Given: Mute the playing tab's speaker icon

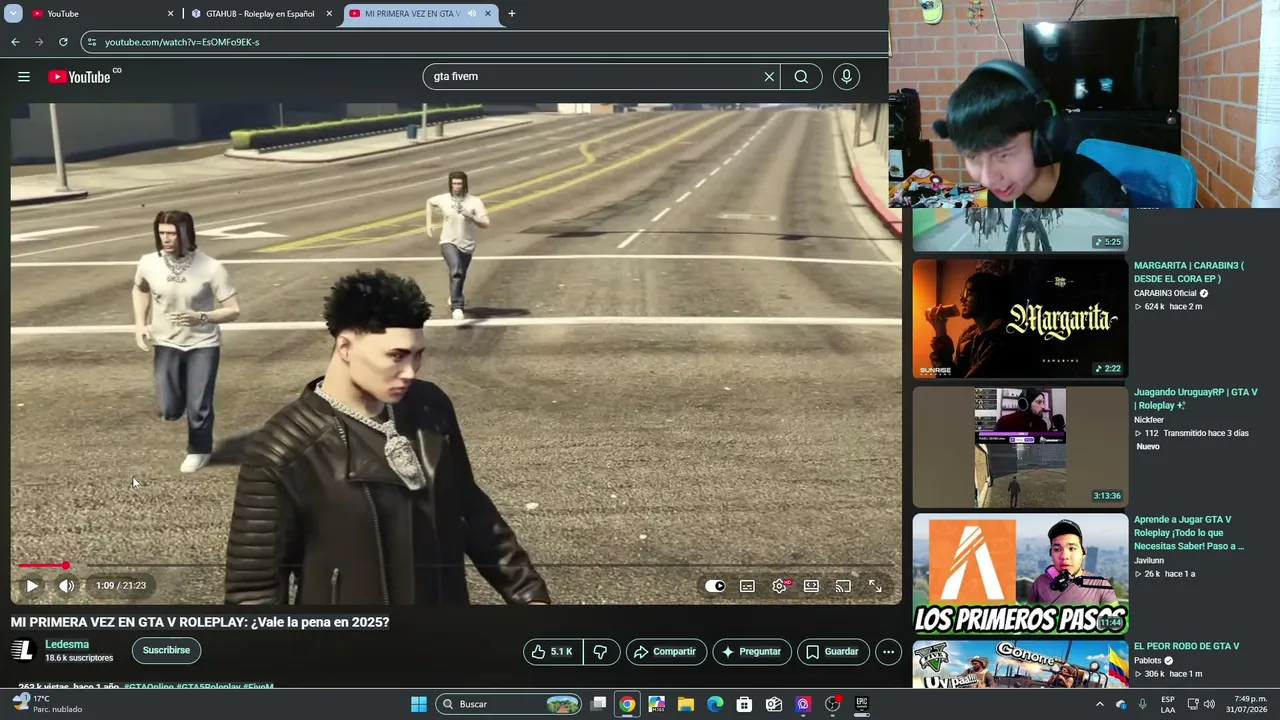Looking at the screenshot, I should [x=472, y=14].
